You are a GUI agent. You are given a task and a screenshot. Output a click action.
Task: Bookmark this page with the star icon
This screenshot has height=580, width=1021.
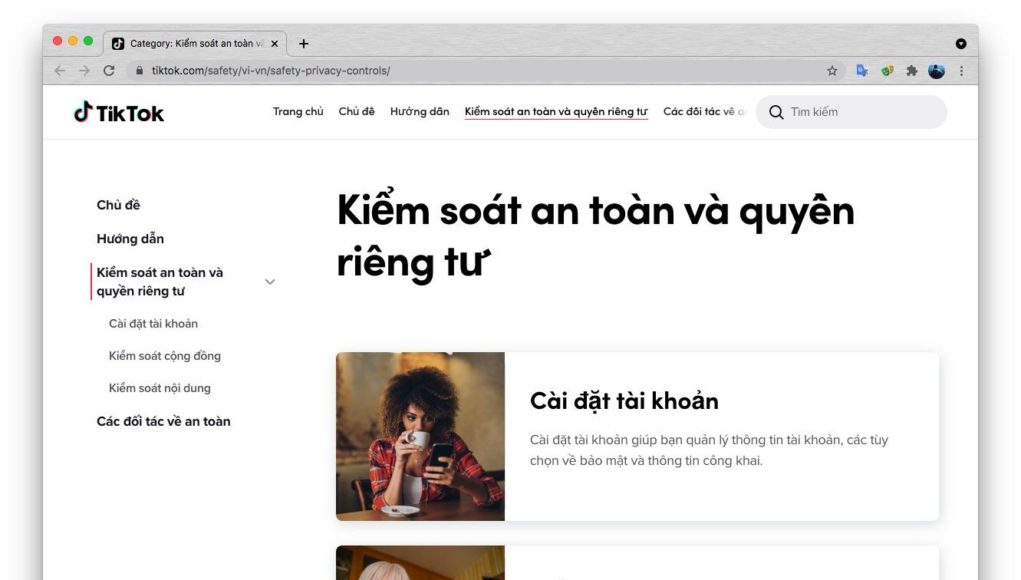point(832,71)
